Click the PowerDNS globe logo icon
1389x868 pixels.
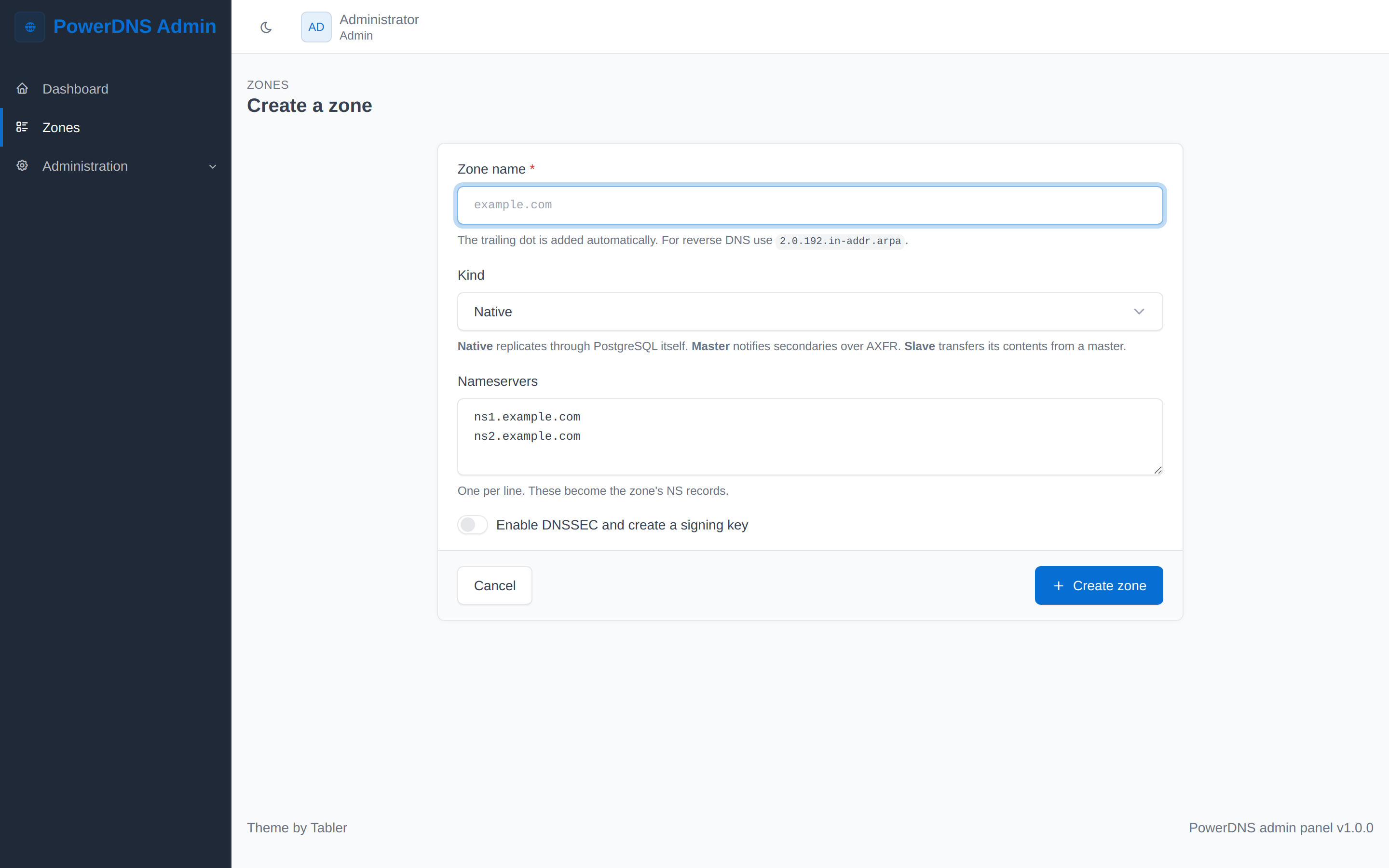click(30, 27)
